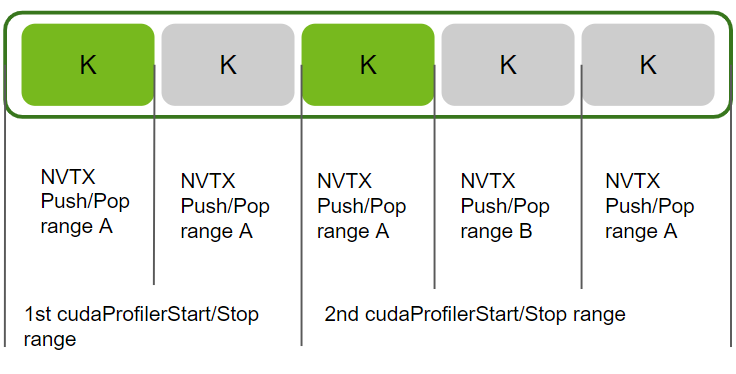Click the 2nd cudaProfilerStart/Stop range label
This screenshot has width=736, height=374.
(475, 314)
